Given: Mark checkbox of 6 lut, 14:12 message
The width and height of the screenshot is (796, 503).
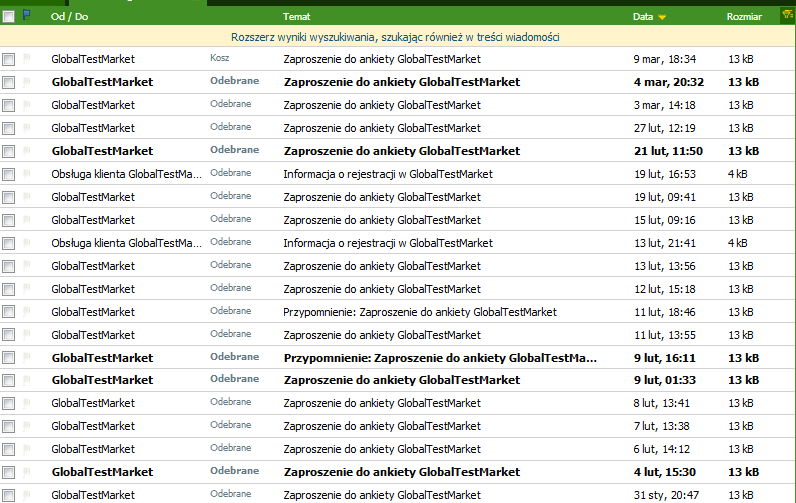Looking at the screenshot, I should pyautogui.click(x=8, y=450).
